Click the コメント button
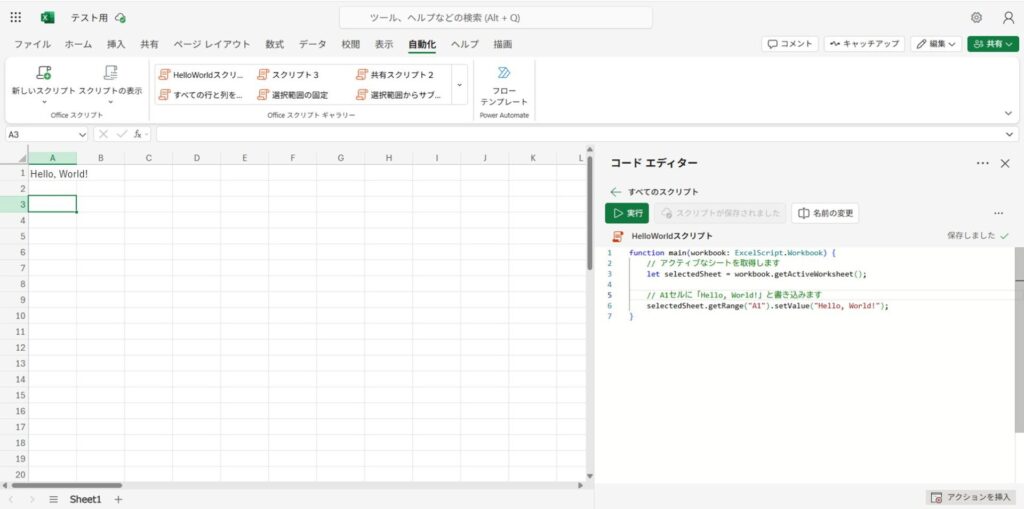The image size is (1024, 509). point(790,44)
